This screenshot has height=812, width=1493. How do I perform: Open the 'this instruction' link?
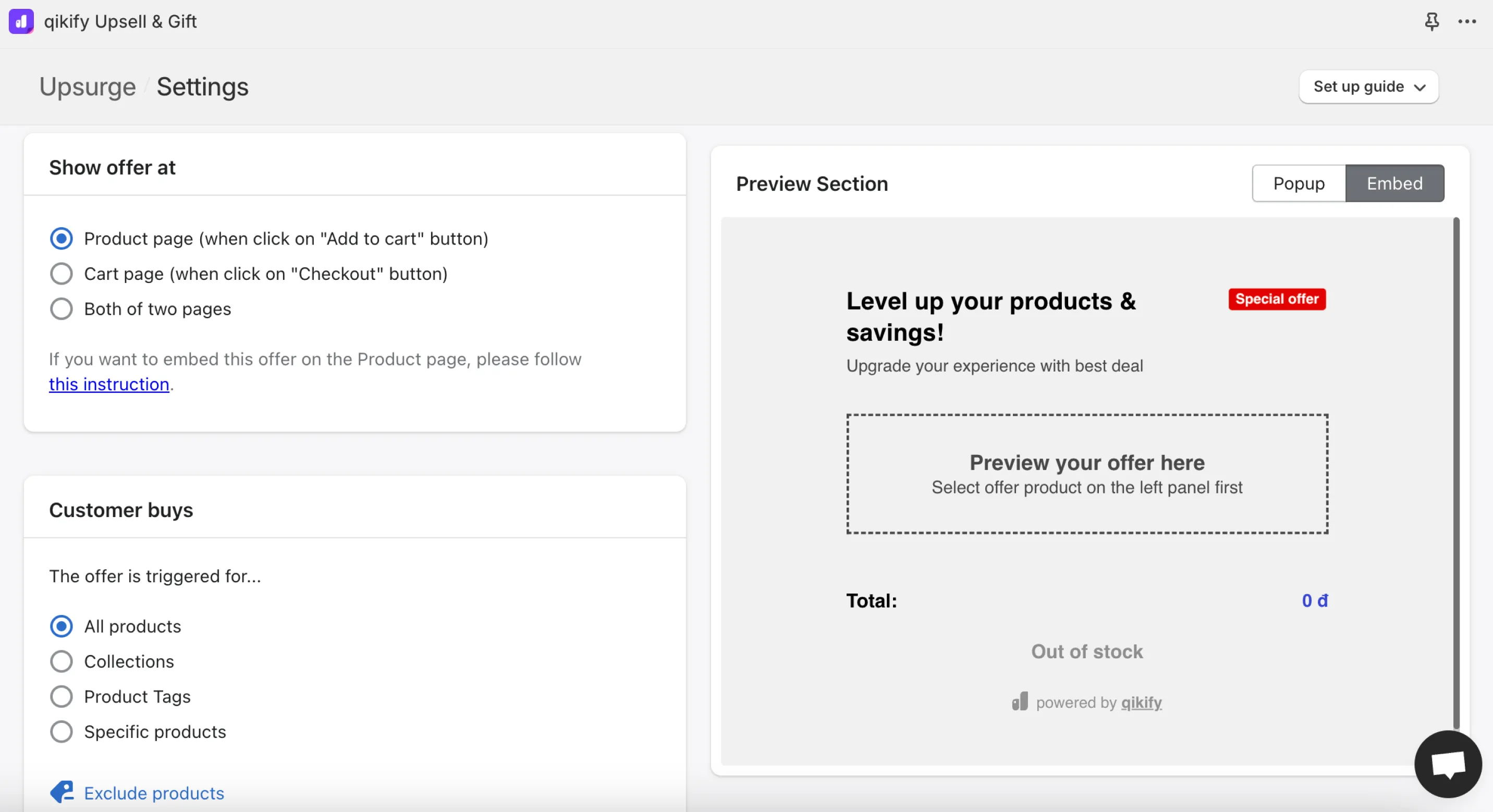[109, 384]
